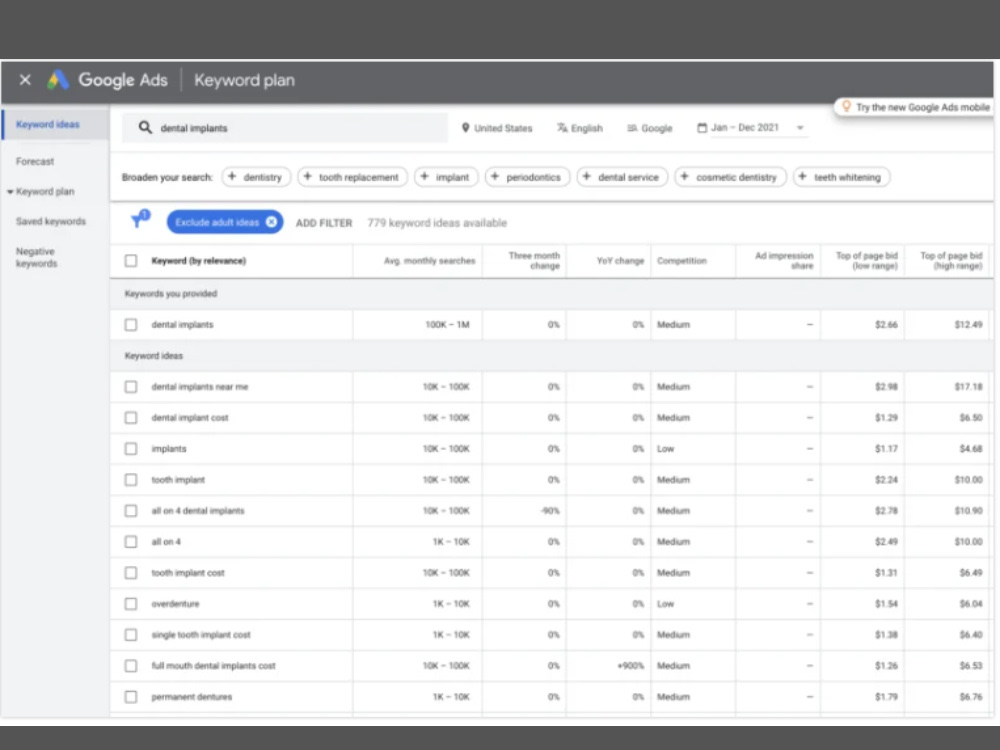Sort by Competition column header
Image resolution: width=1000 pixels, height=750 pixels.
click(x=682, y=261)
